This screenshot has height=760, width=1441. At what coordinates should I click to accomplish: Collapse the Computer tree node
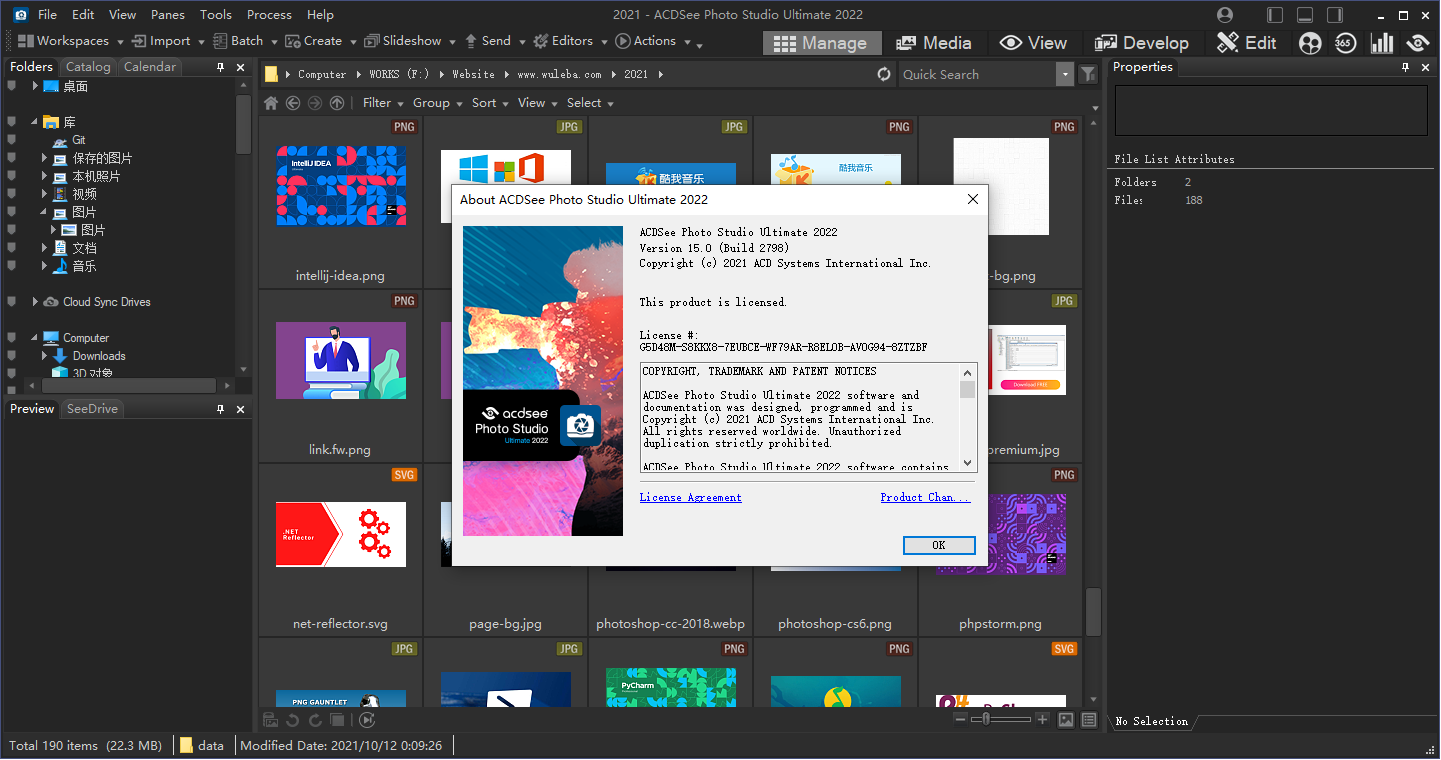pyautogui.click(x=35, y=338)
